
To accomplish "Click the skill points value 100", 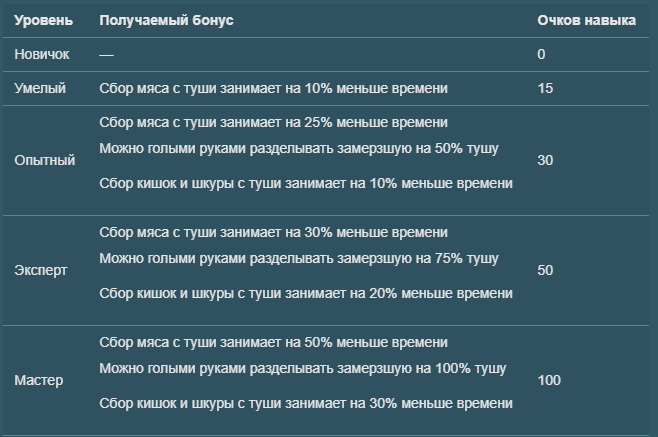I will (x=549, y=380).
